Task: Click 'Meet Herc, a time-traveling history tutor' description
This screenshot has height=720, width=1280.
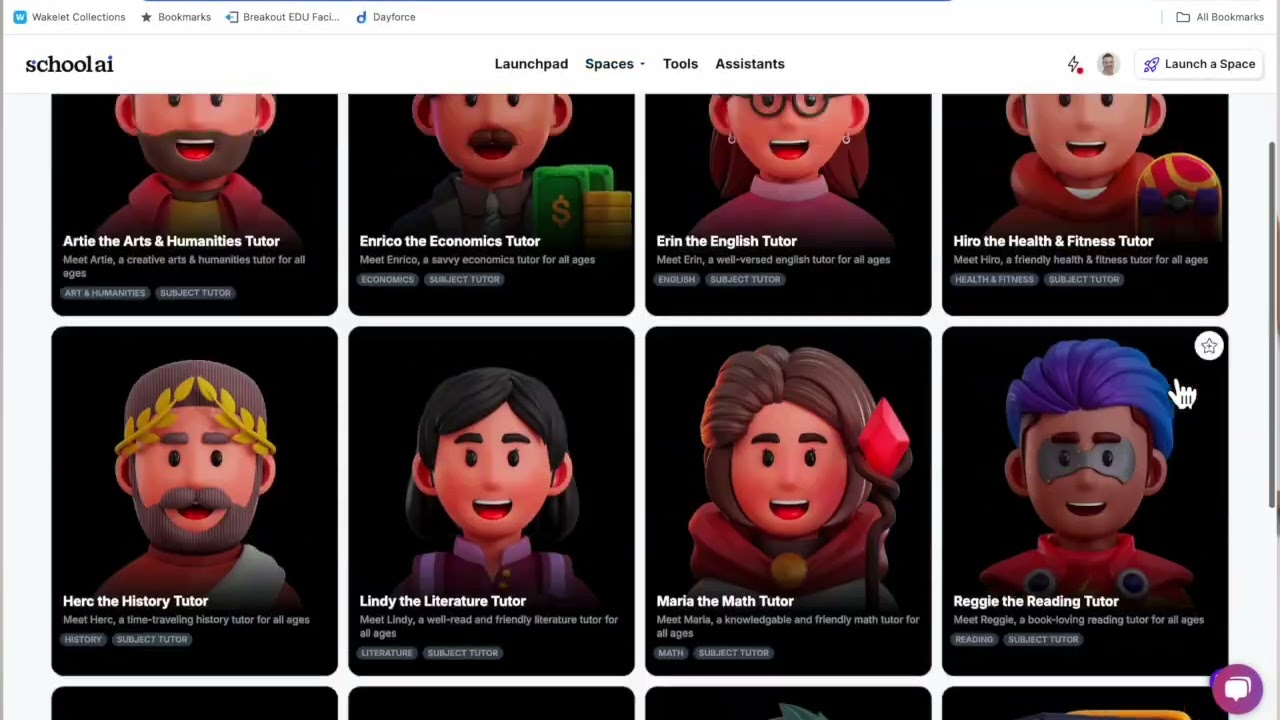Action: [186, 620]
